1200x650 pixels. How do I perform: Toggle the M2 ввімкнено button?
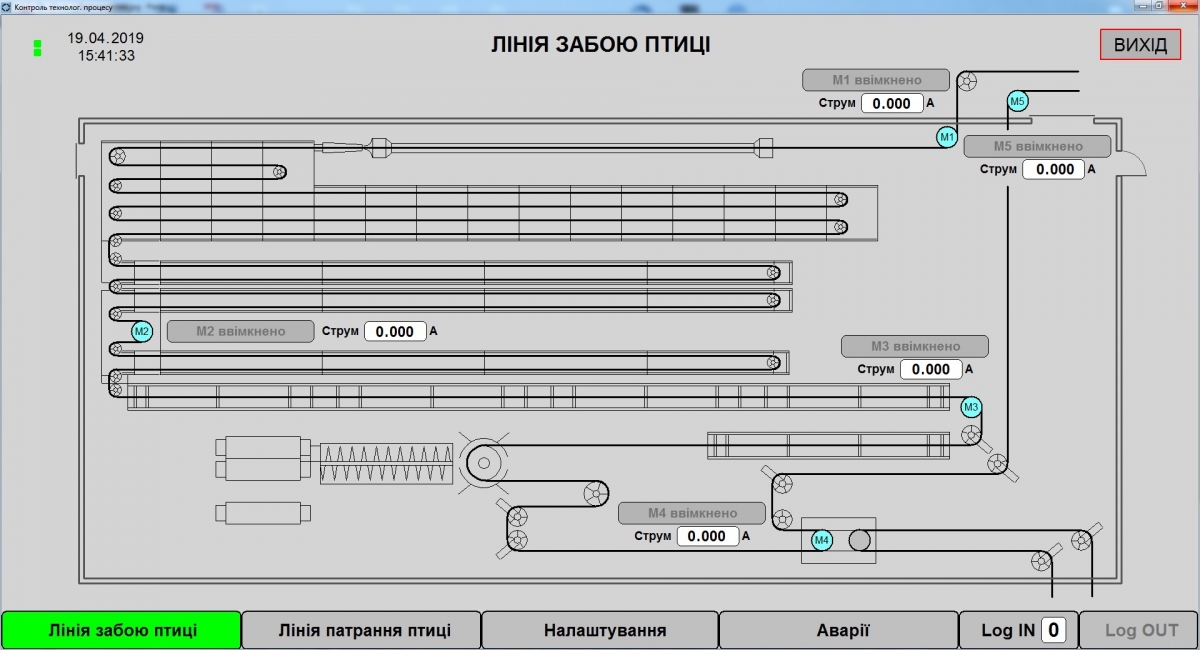240,331
